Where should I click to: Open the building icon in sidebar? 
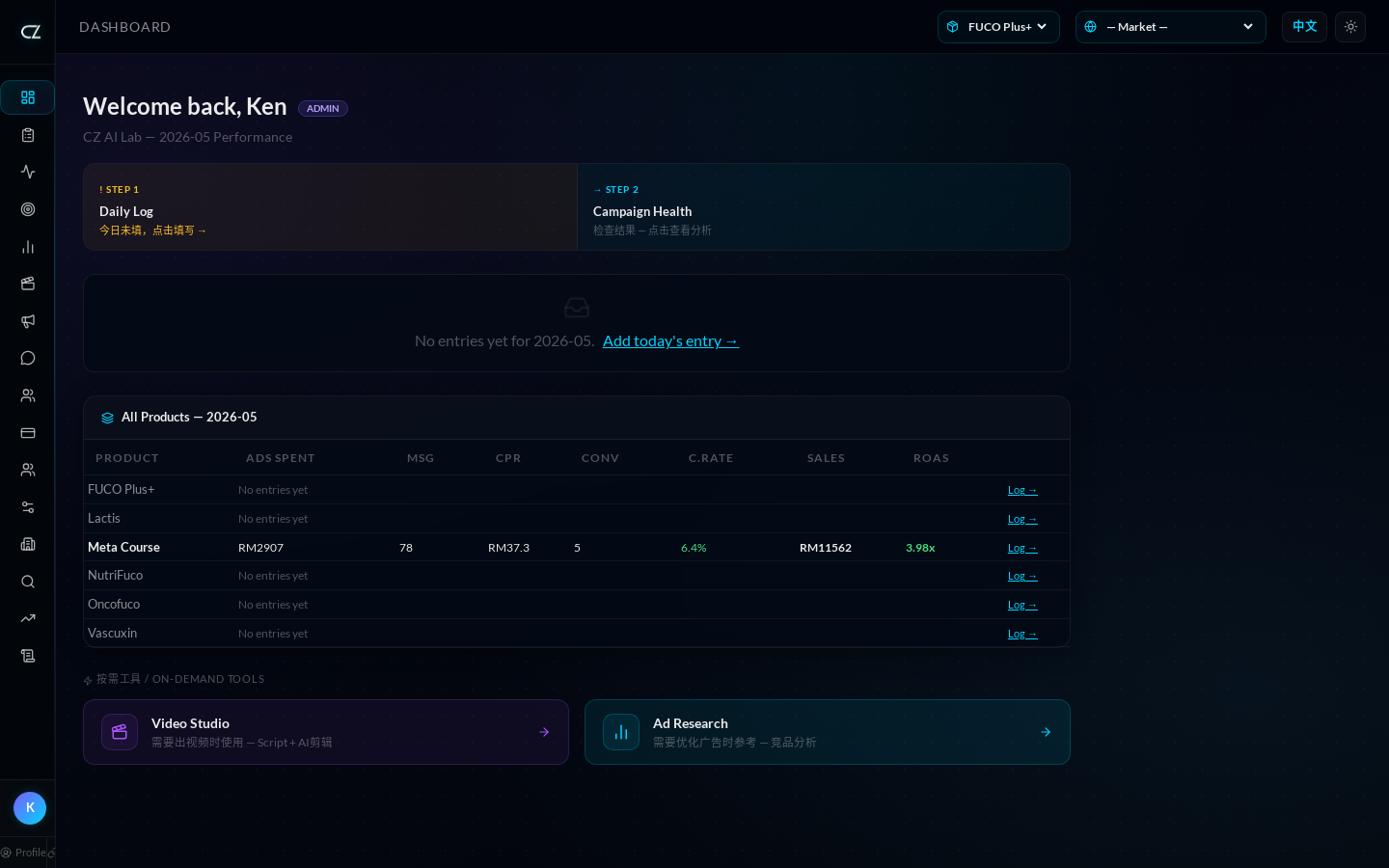coord(28,544)
